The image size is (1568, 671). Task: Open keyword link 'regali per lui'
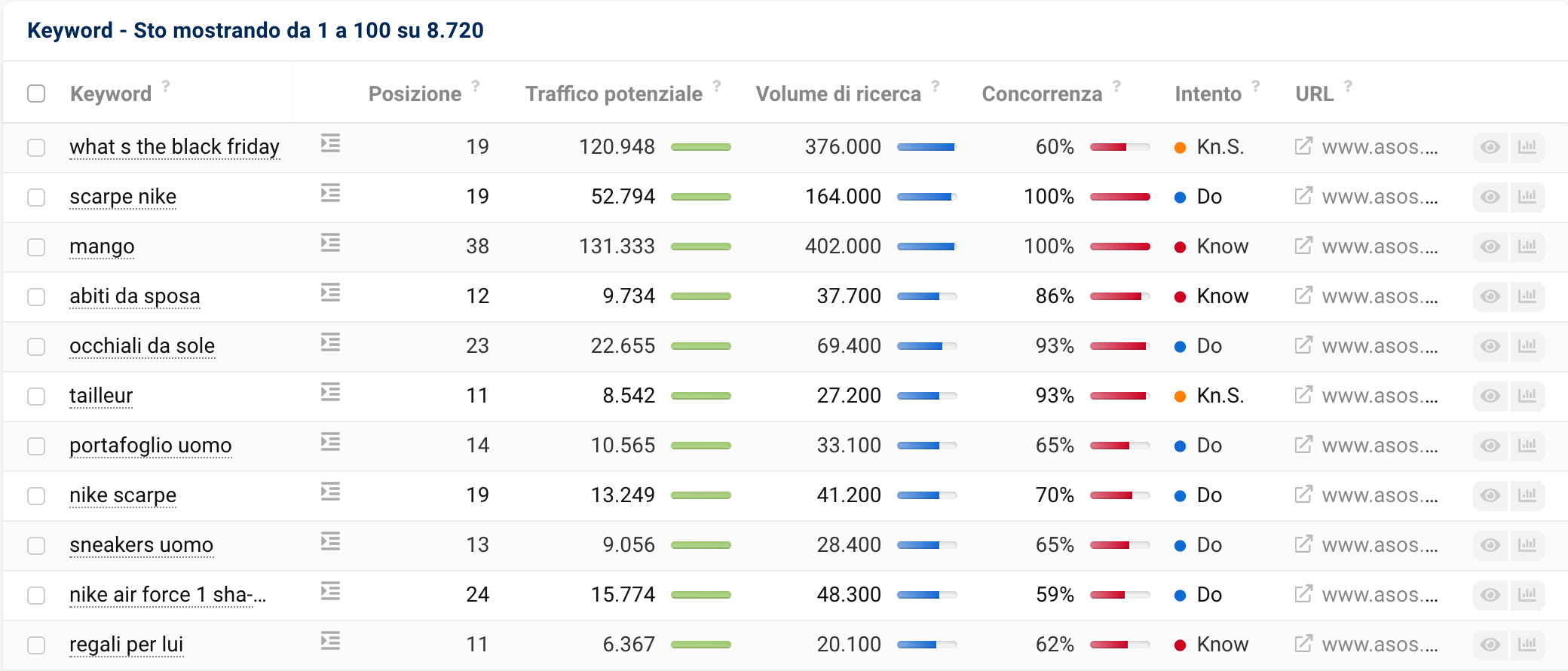[127, 644]
